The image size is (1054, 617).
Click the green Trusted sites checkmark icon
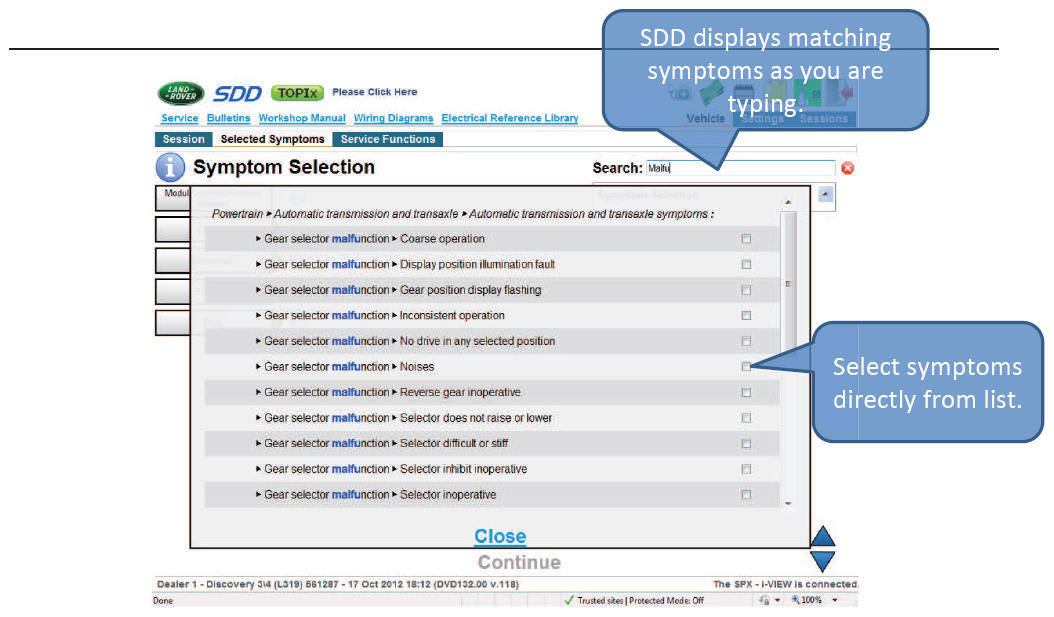click(x=568, y=600)
